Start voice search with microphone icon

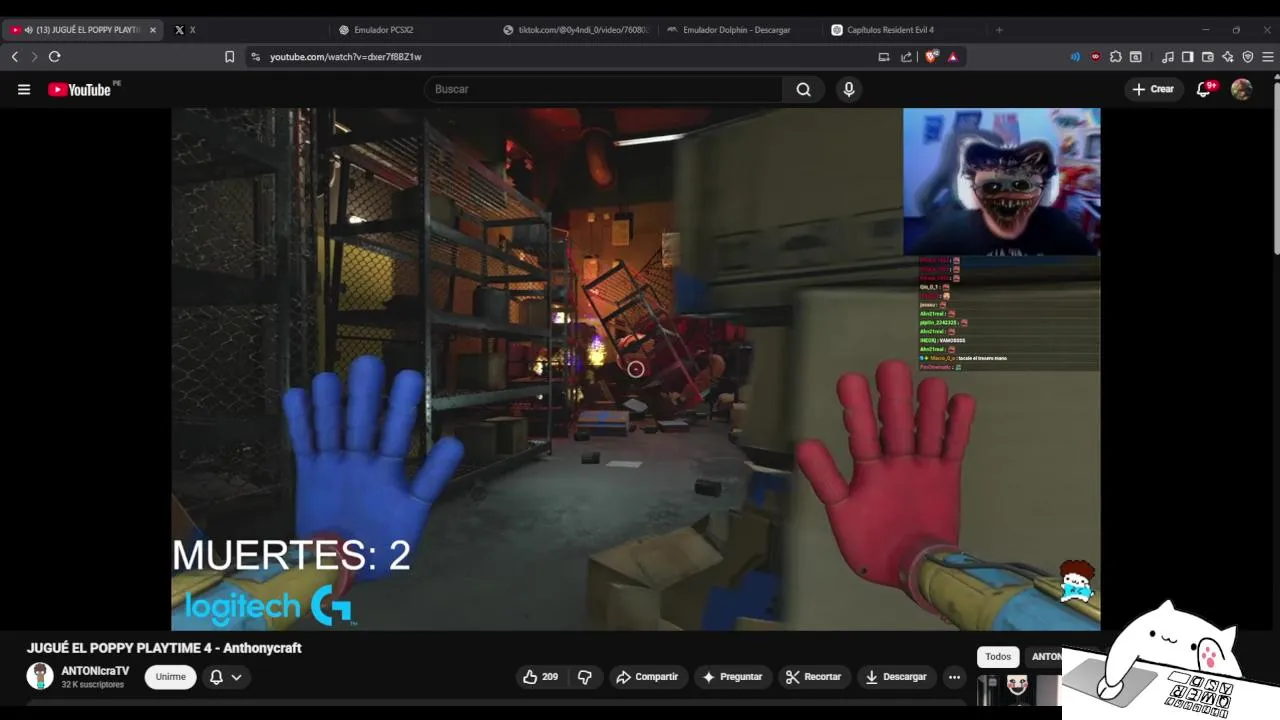tap(849, 89)
